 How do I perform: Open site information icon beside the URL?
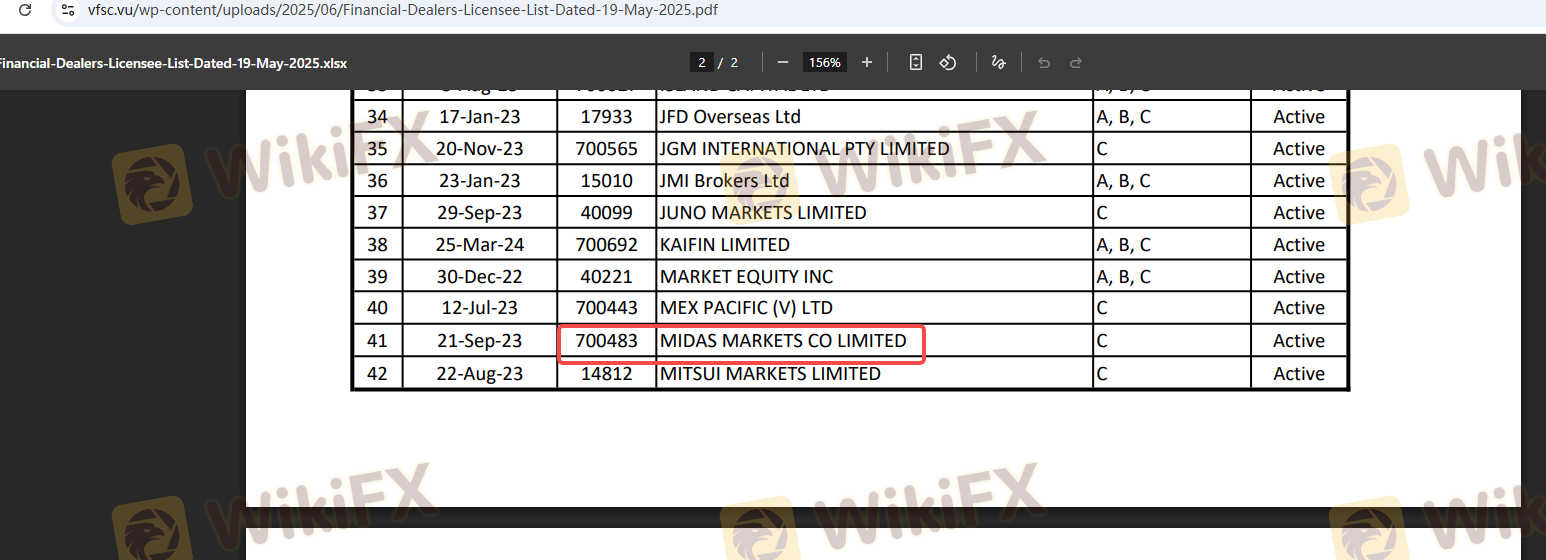coord(67,10)
